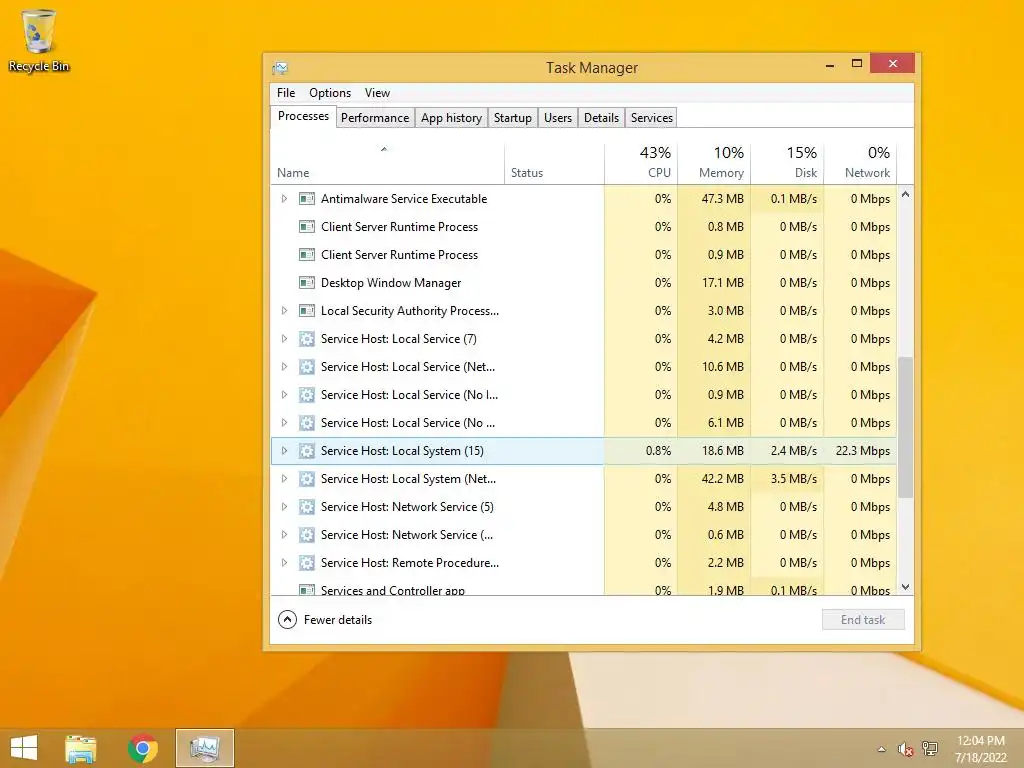Switch to the Details tab
The image size is (1024, 768).
click(x=601, y=118)
